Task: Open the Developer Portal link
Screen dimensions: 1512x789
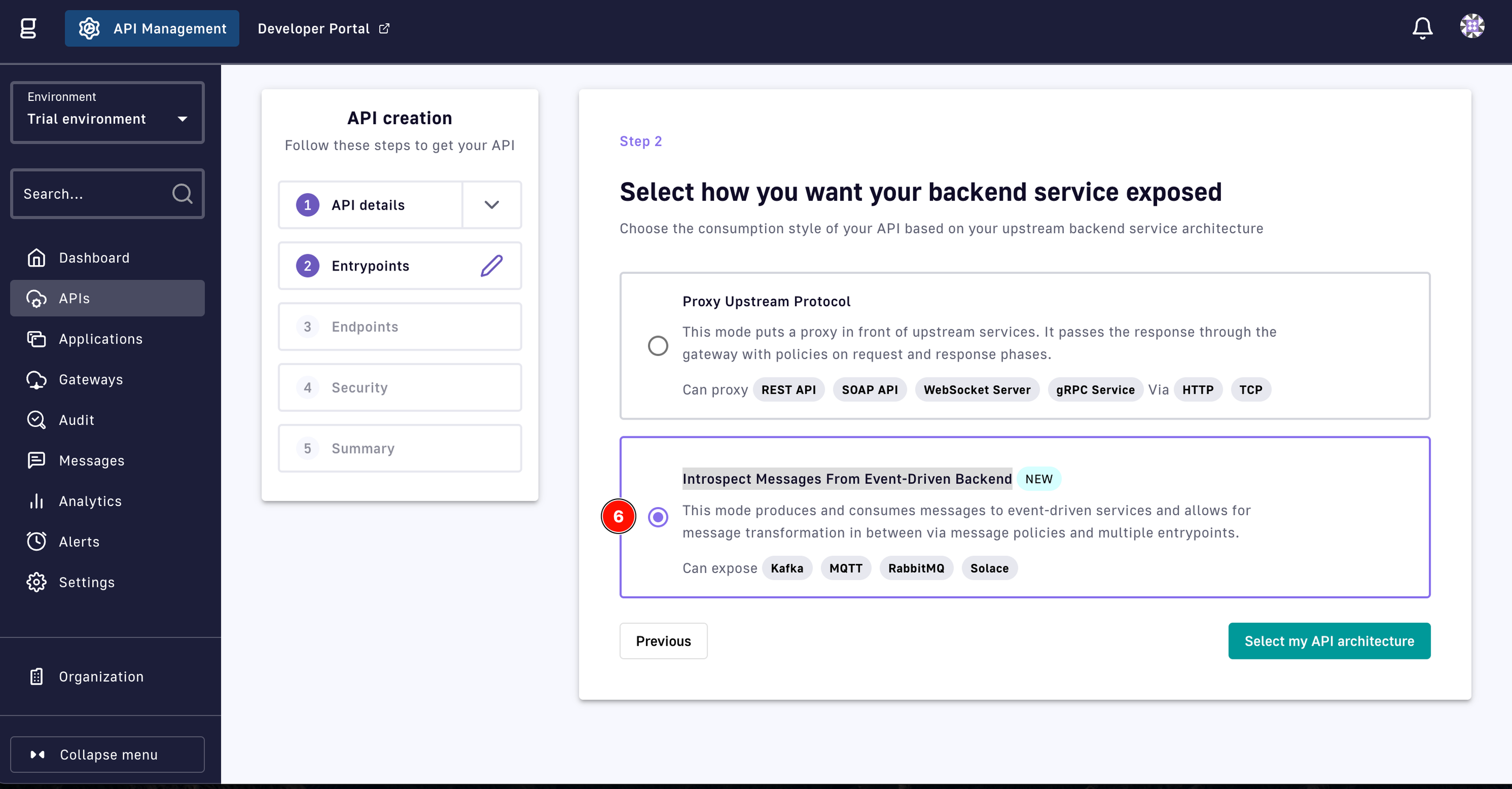Action: click(322, 28)
